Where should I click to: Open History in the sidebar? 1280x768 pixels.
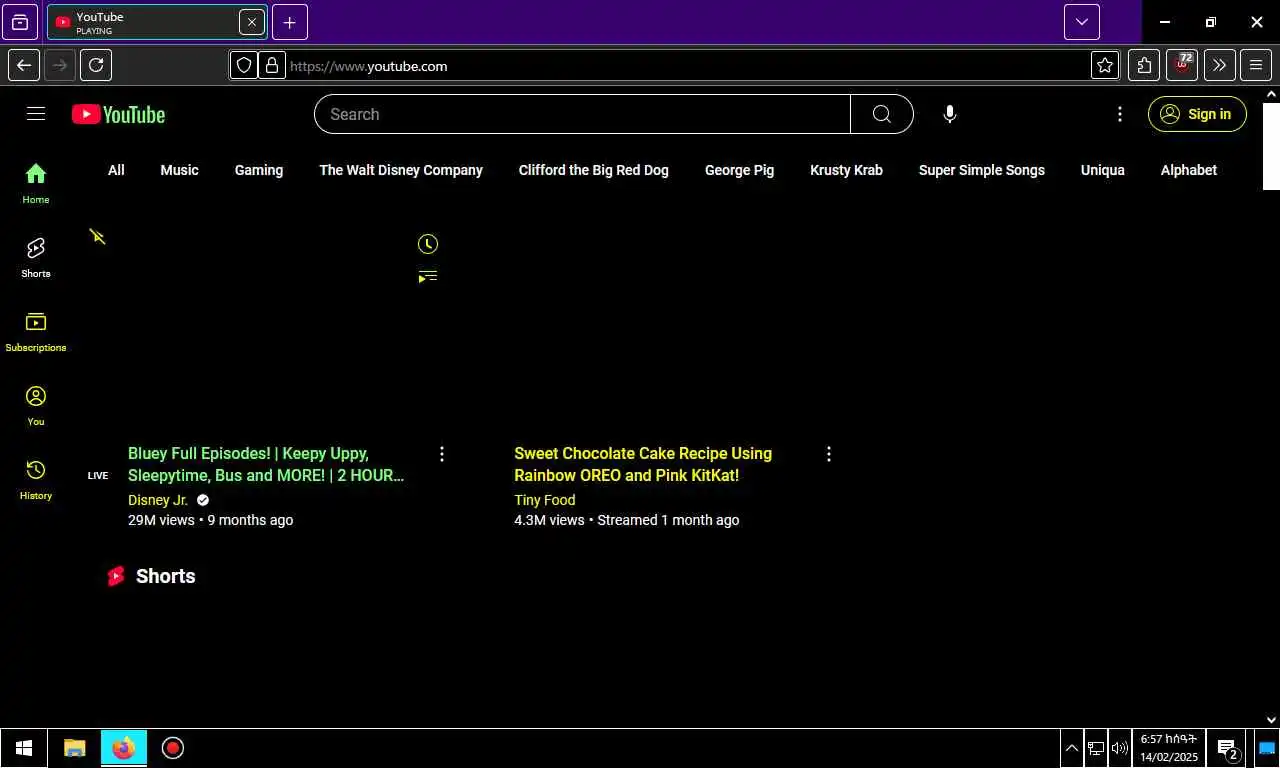36,479
